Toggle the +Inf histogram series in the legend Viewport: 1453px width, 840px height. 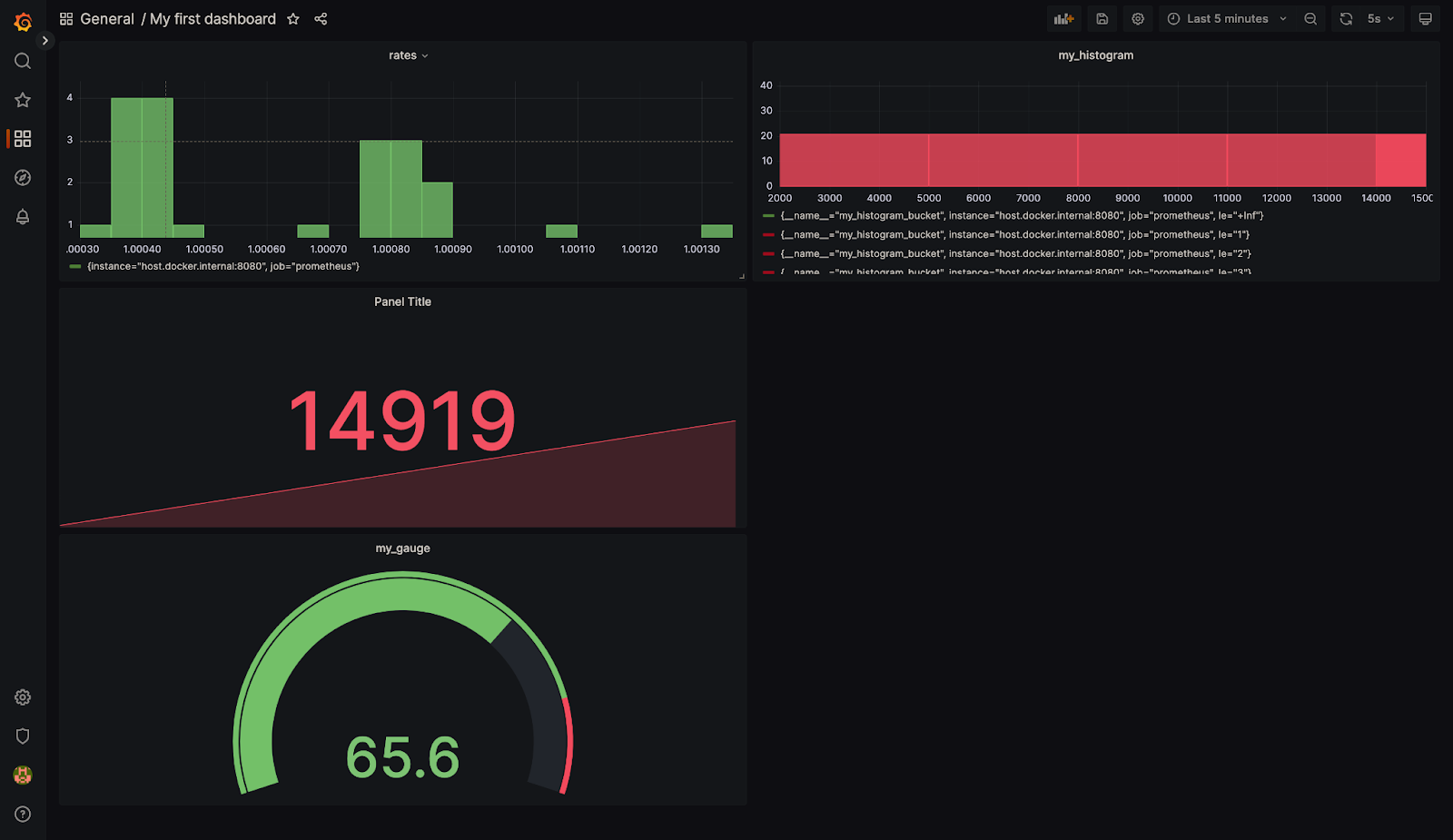pos(1022,216)
